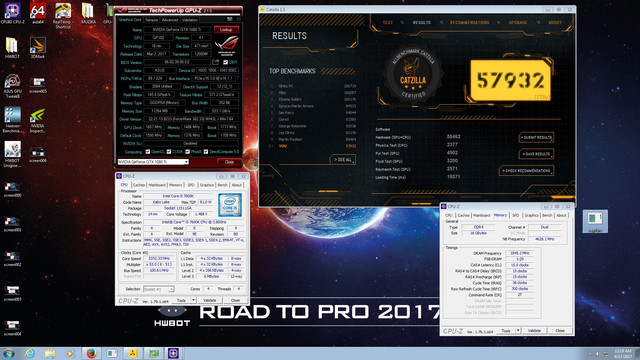Open the MUZIKA folder on the desktop
Screen dimensions: 640x360
click(88, 13)
